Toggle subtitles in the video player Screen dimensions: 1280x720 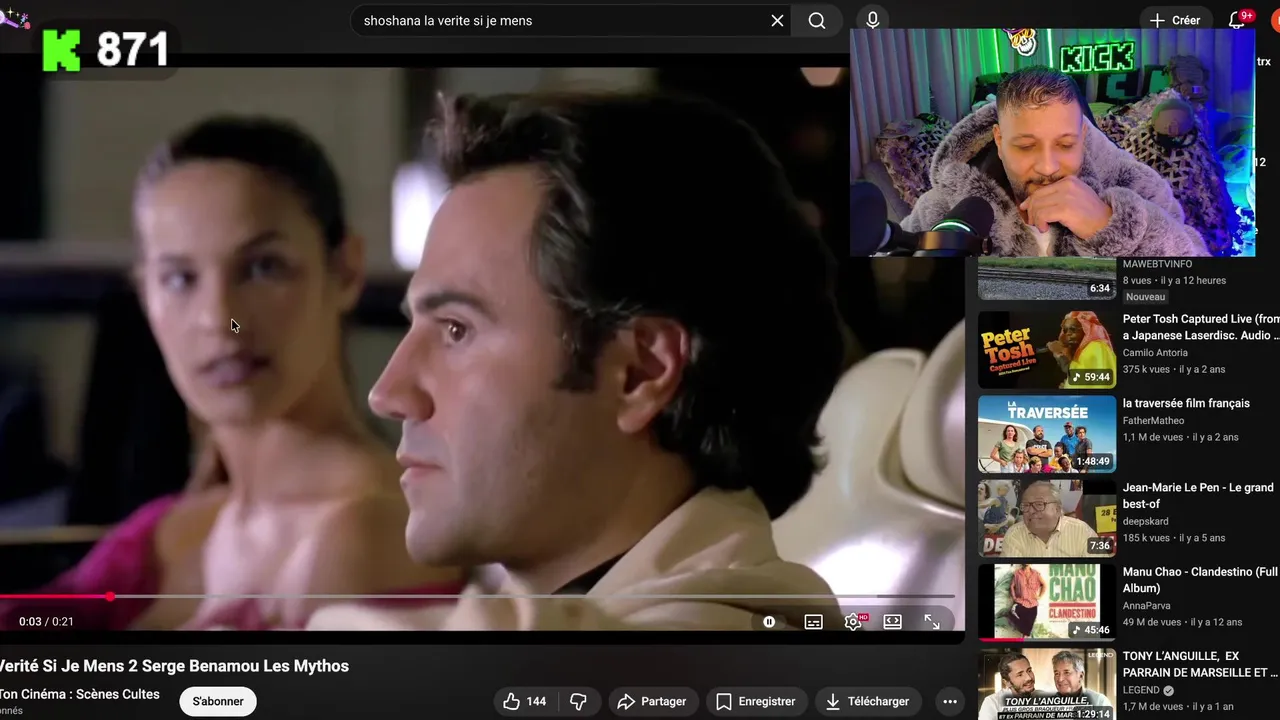tap(814, 622)
